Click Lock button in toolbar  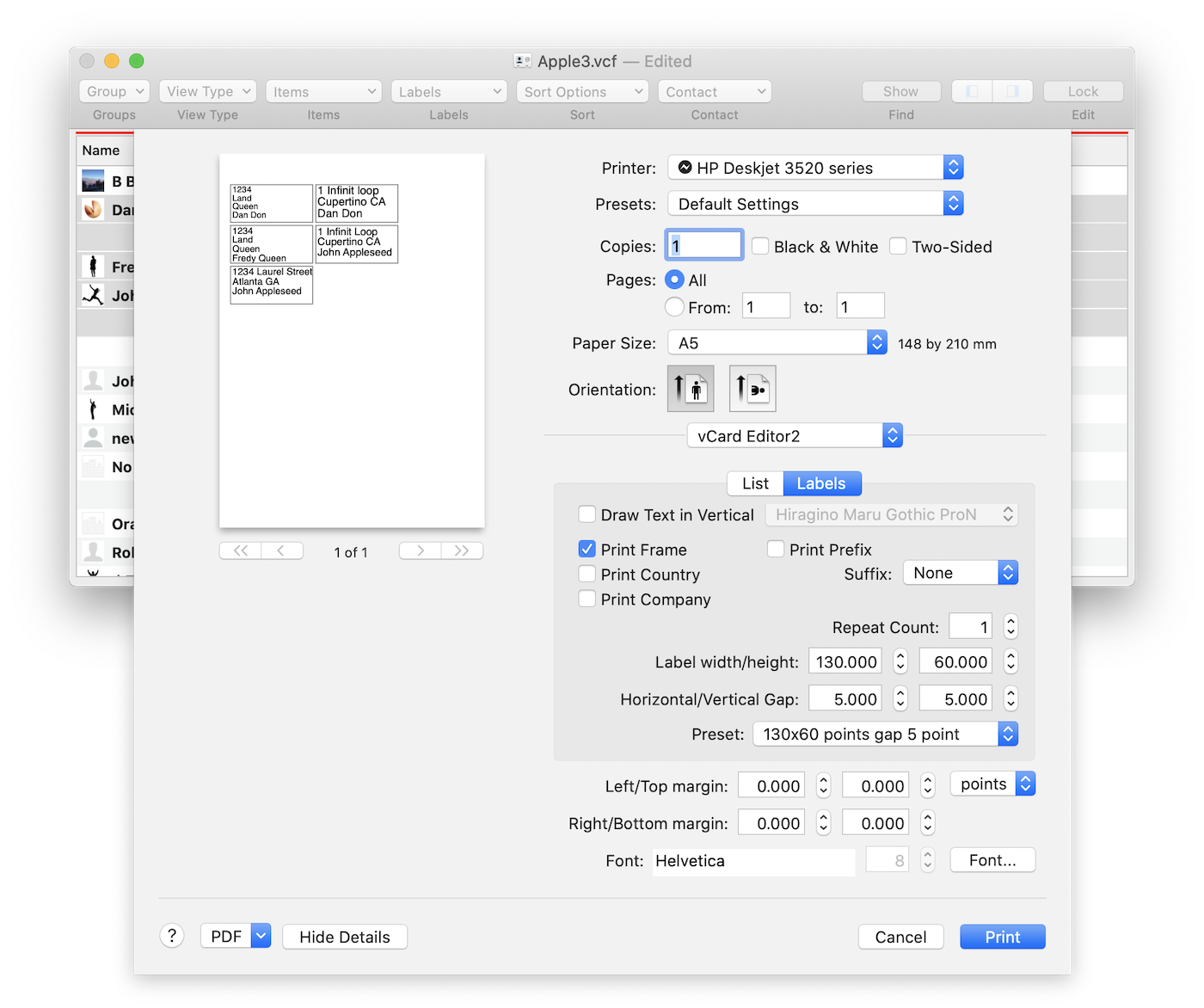coord(1084,91)
